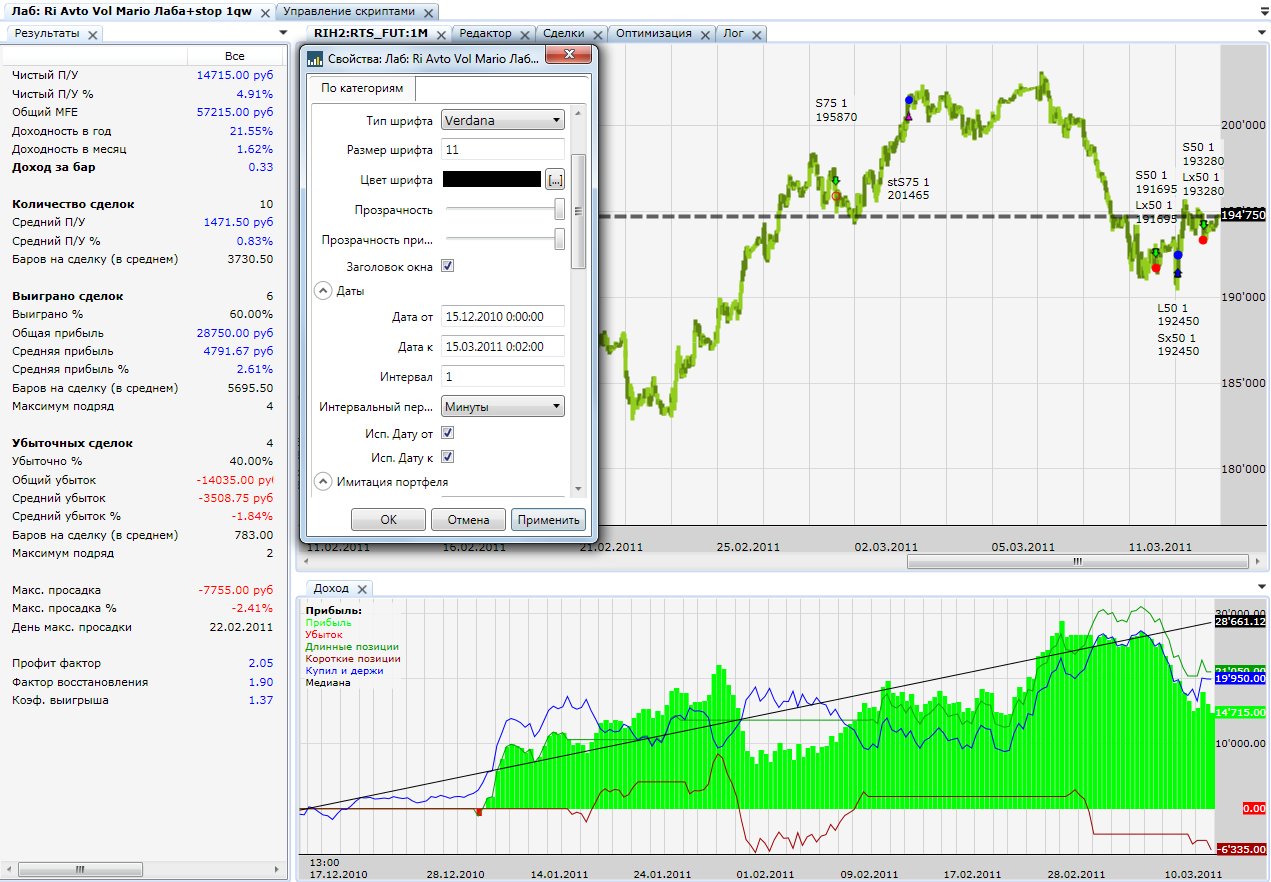Close the Оптимизация tab via its X icon
The height and width of the screenshot is (882, 1271).
point(704,34)
